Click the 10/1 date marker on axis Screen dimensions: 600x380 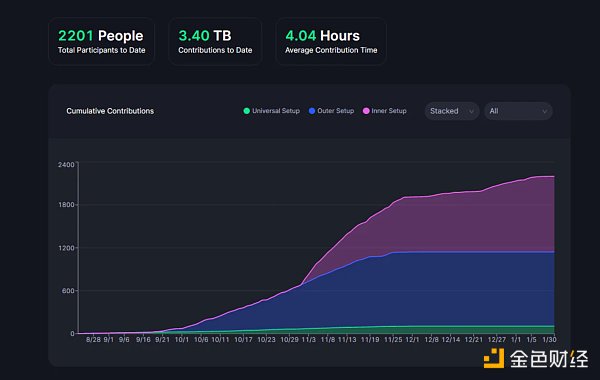point(182,340)
